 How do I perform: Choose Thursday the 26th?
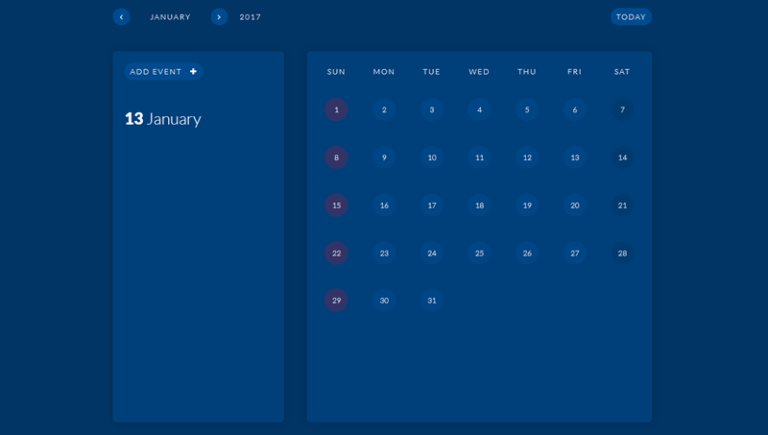[x=527, y=253]
